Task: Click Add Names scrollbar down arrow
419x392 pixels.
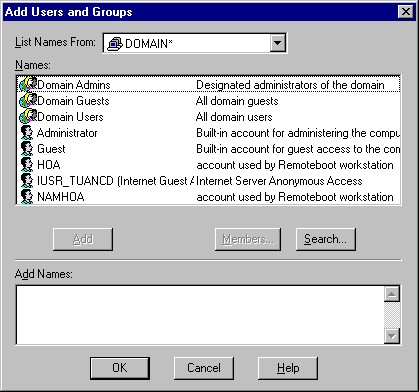Action: (x=392, y=336)
